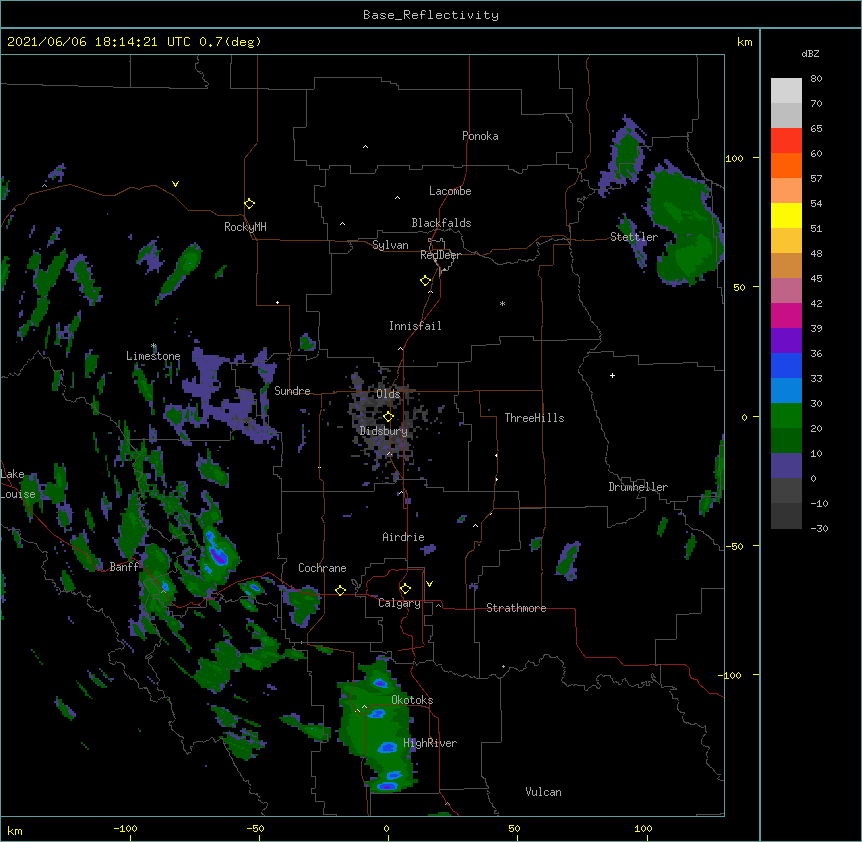Click the white plus marker north of Drumheller
This screenshot has height=842, width=862.
point(612,375)
